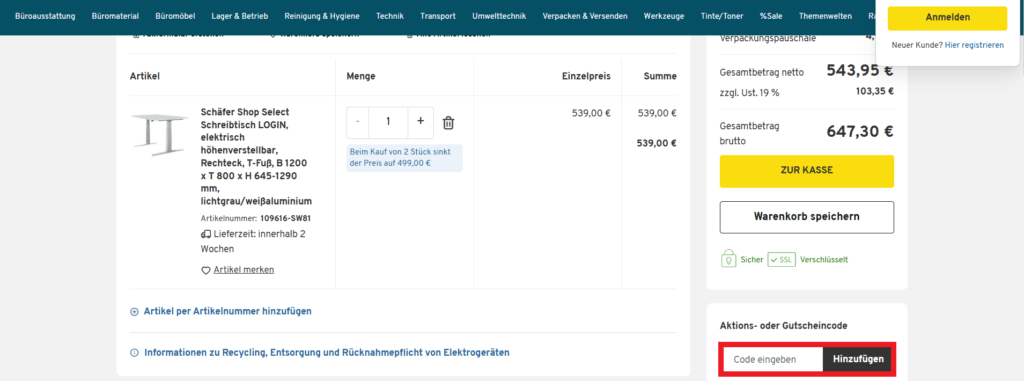Click the Ust. amount 103,35 €
The image size is (1024, 381).
[874, 91]
